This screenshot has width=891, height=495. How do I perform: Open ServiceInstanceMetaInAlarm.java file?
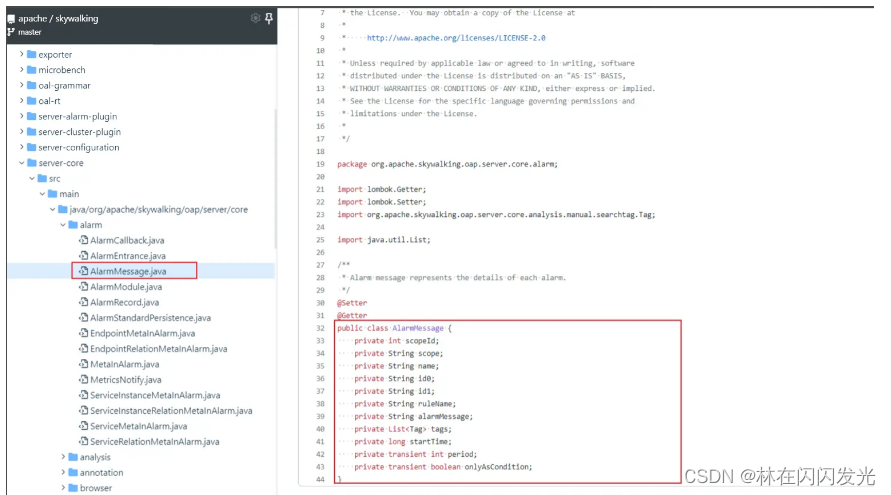(x=155, y=396)
